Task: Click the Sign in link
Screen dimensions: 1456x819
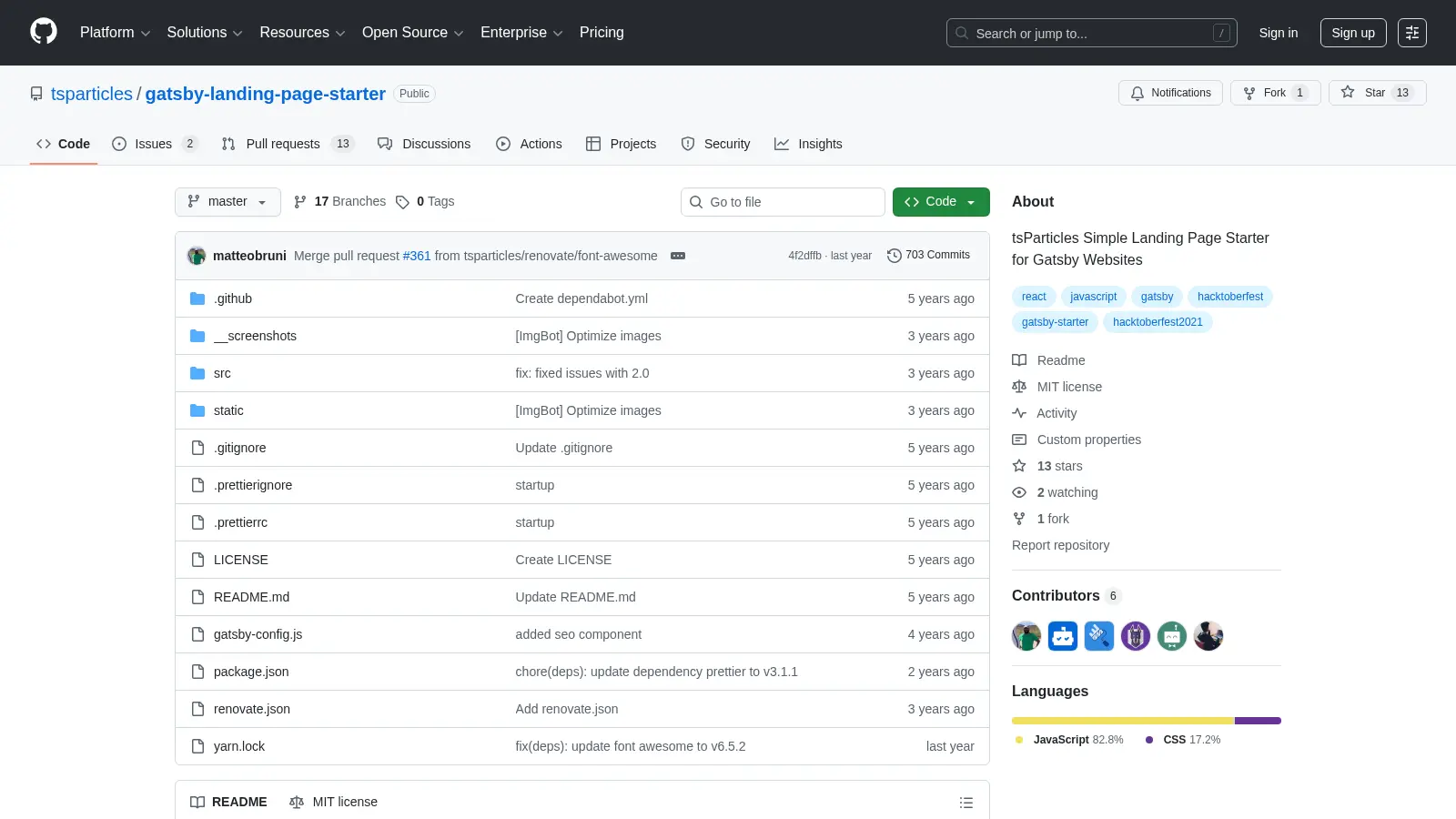Action: point(1279,33)
